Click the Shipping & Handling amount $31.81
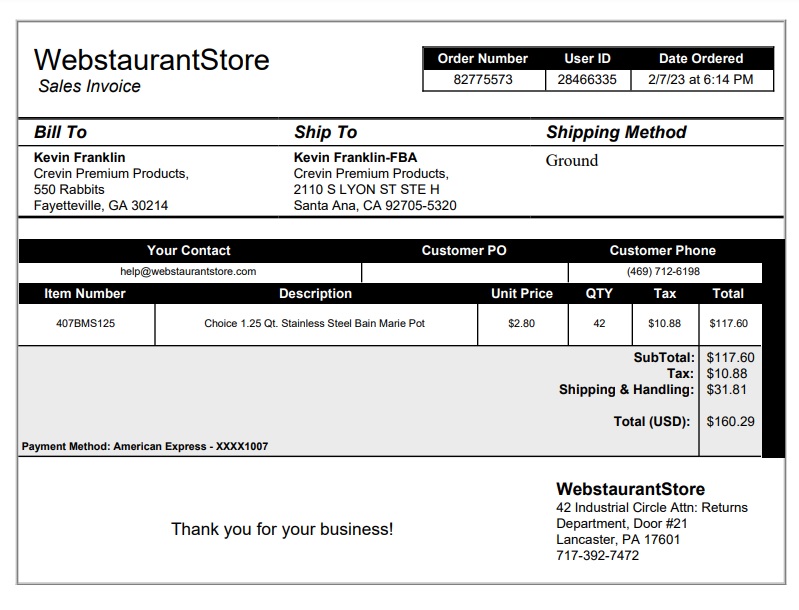The image size is (799, 610). click(727, 390)
